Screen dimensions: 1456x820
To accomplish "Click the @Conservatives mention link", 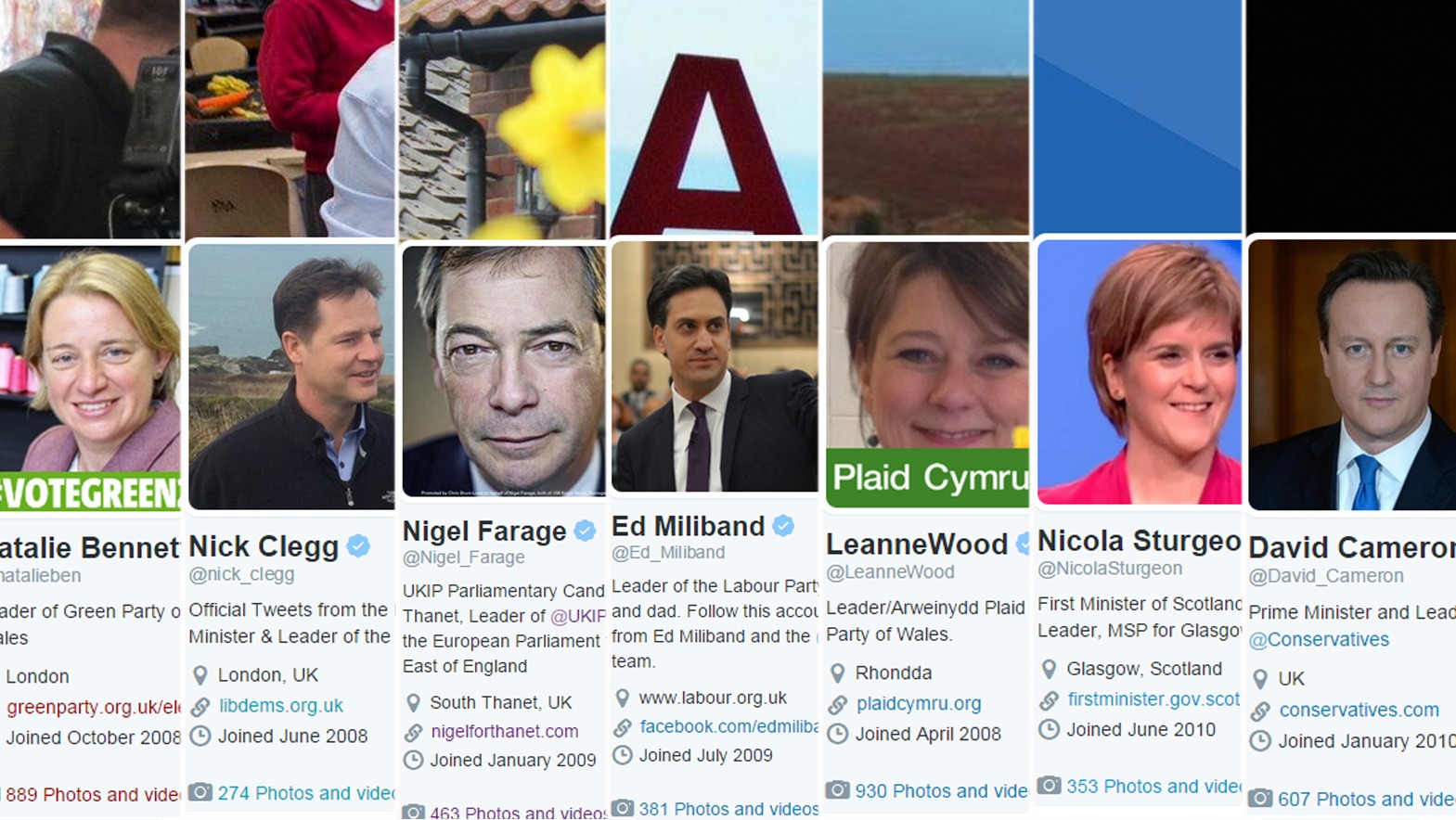I will [x=1319, y=639].
